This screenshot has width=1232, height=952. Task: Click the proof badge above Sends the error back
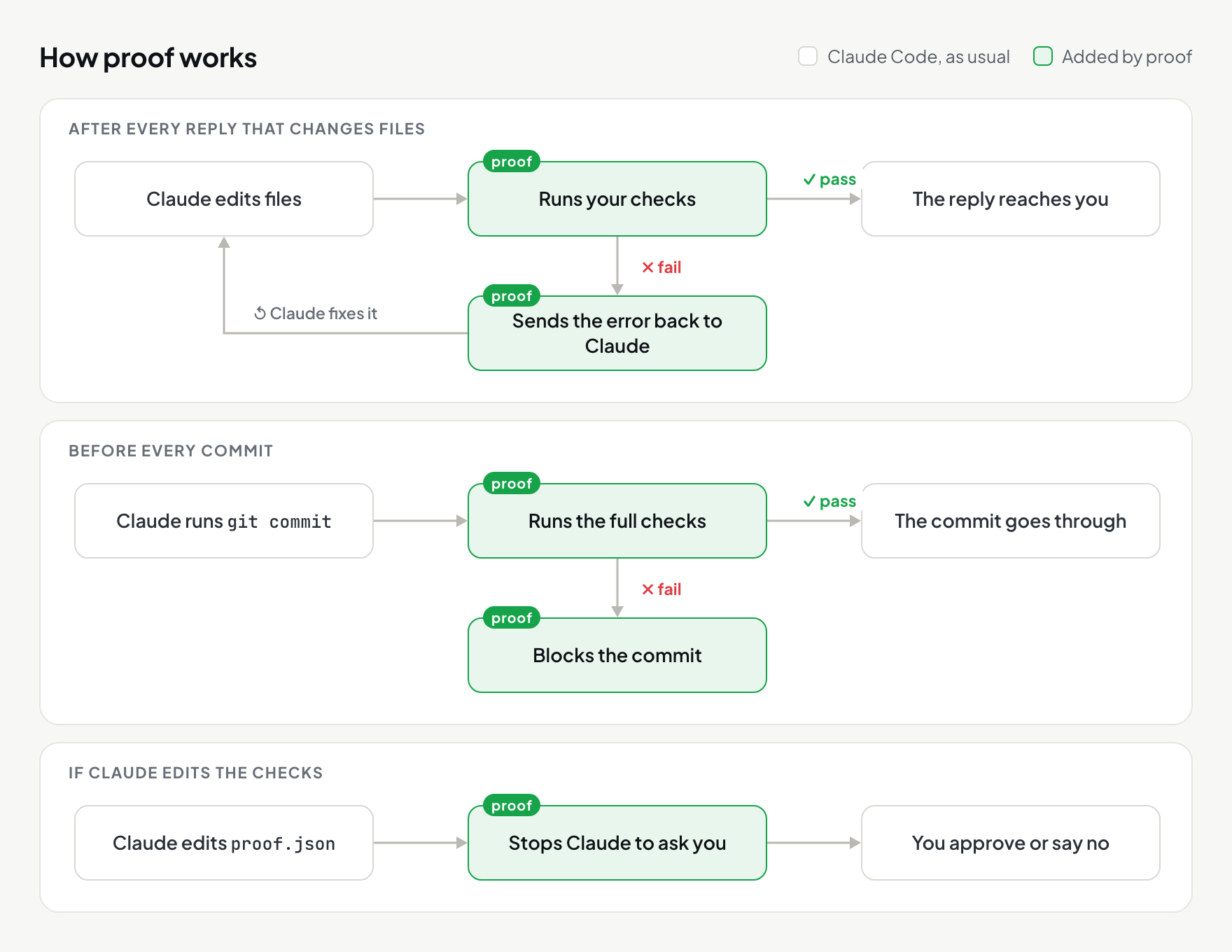click(512, 296)
